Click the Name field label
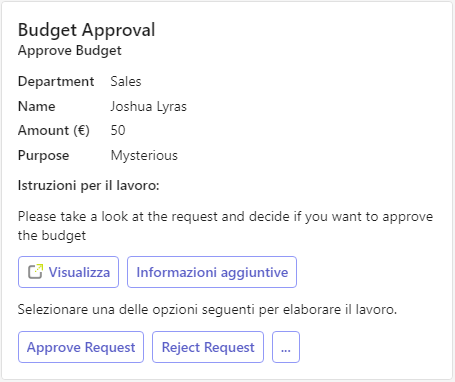Image resolution: width=455 pixels, height=382 pixels. coord(37,106)
